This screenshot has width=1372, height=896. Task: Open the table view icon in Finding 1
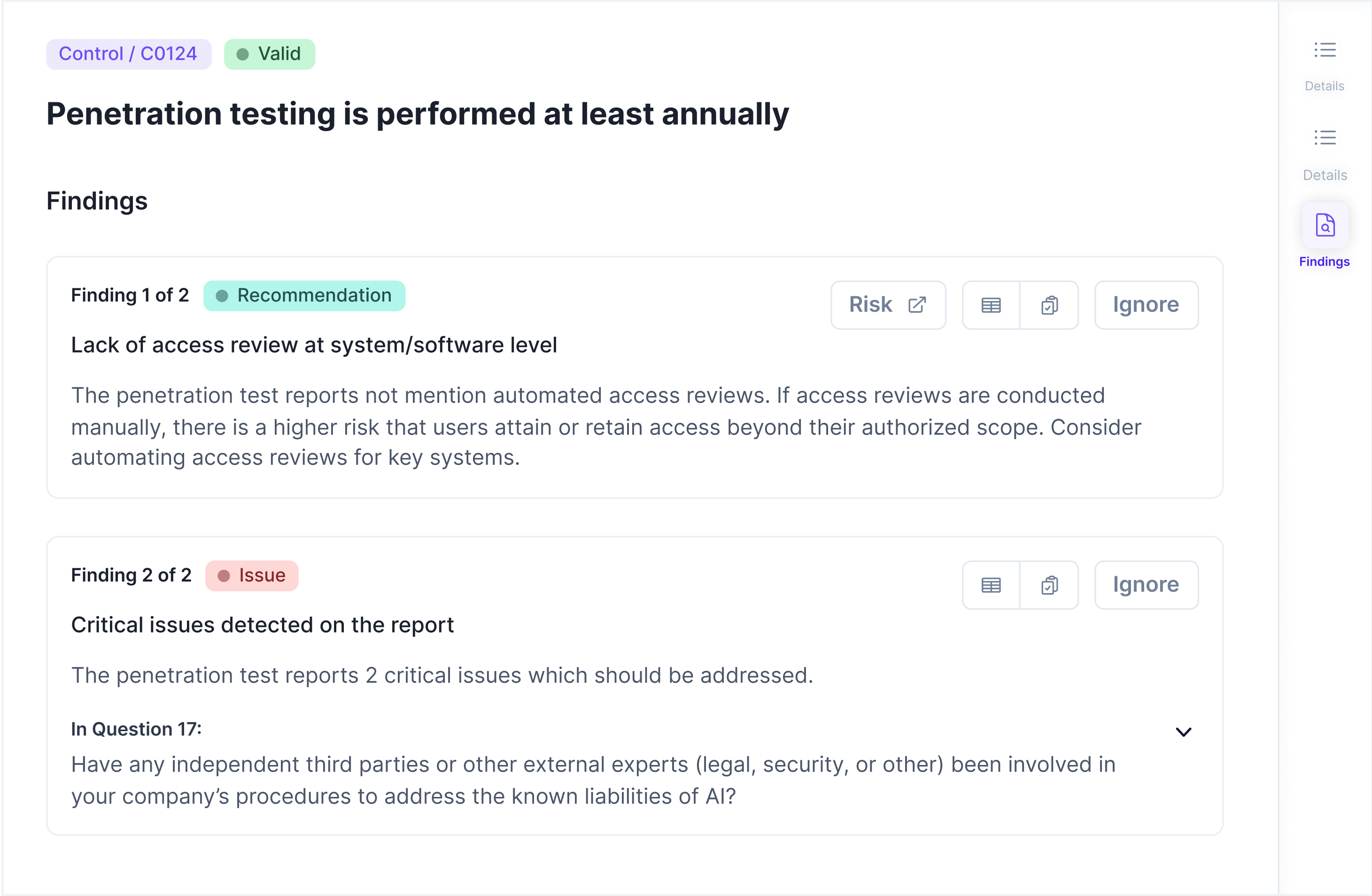click(991, 305)
